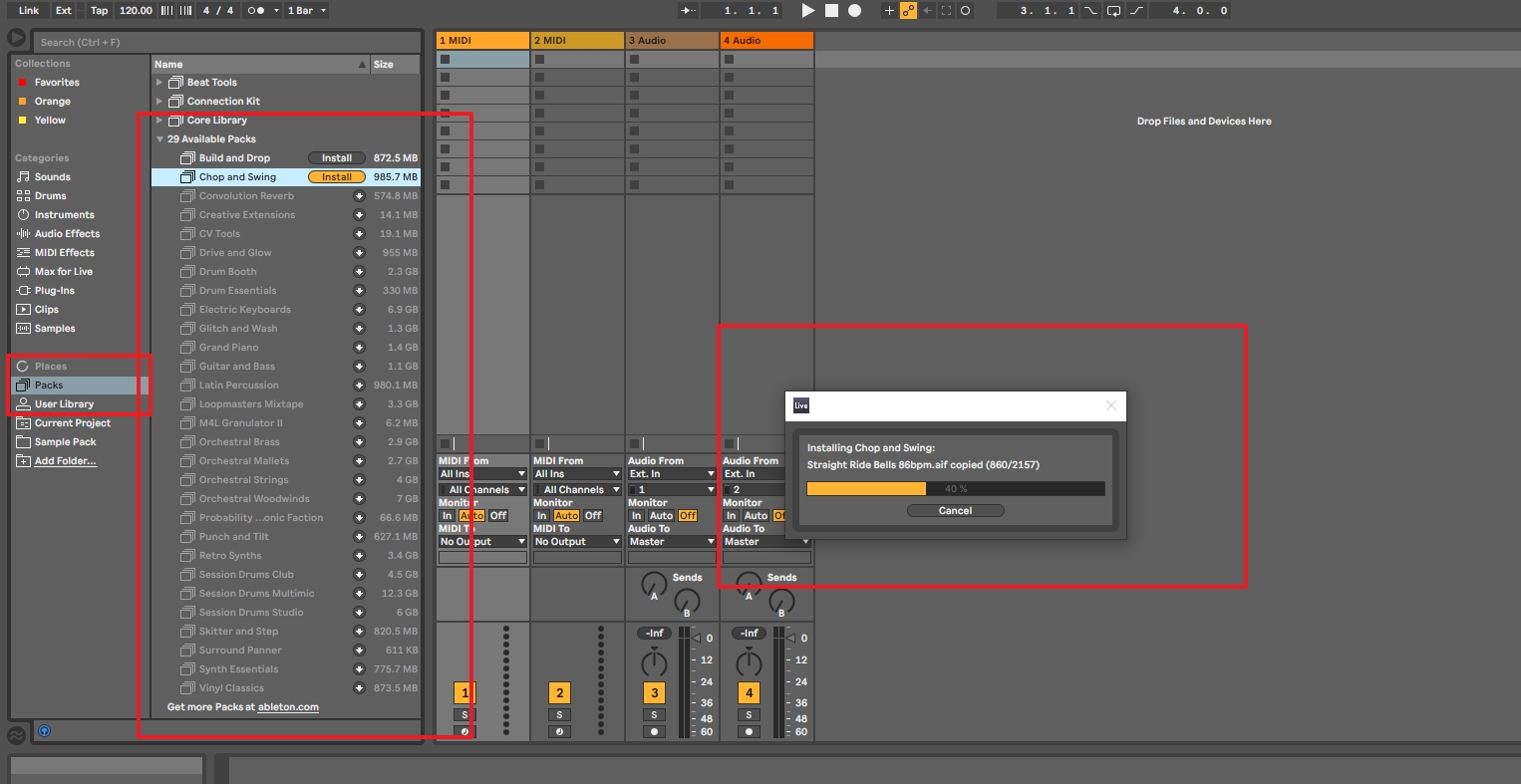The width and height of the screenshot is (1521, 784).
Task: Start playback with the Play button
Action: click(808, 10)
